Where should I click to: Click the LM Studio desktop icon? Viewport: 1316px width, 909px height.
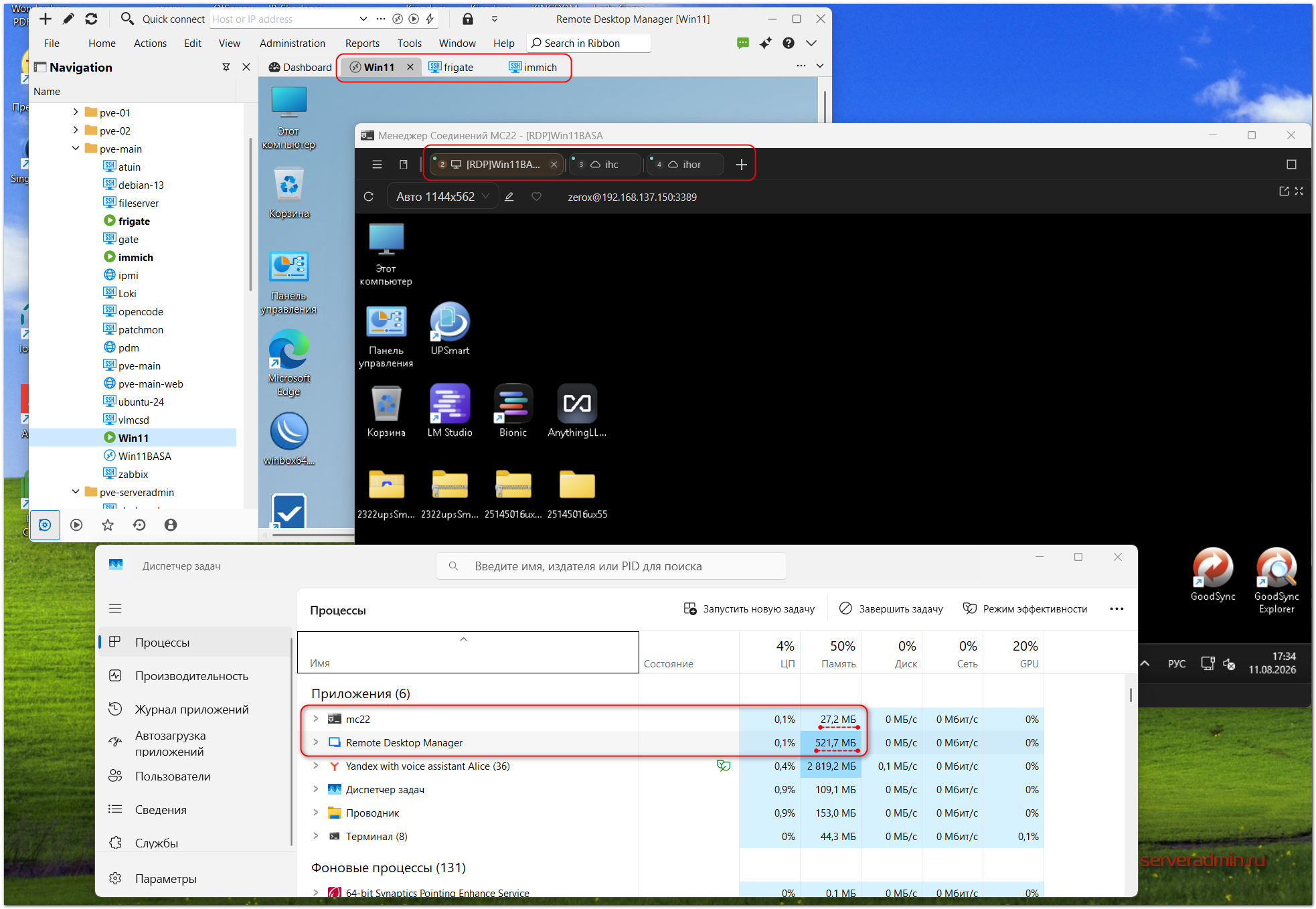[x=450, y=411]
